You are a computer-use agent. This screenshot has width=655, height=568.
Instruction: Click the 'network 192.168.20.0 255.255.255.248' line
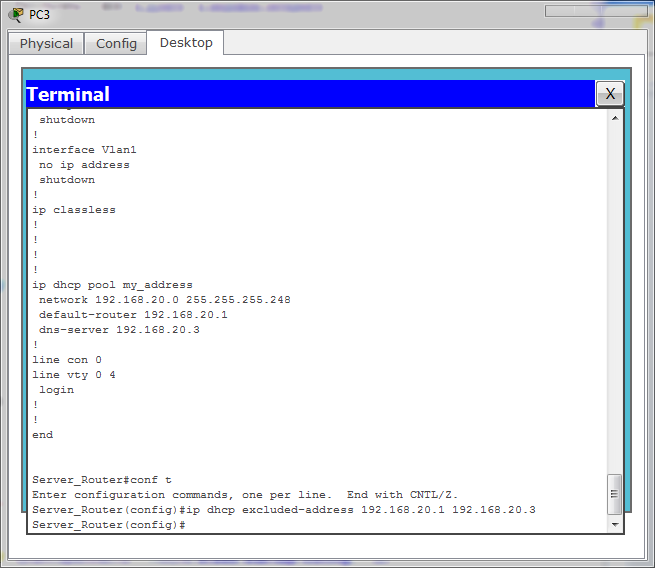pyautogui.click(x=165, y=300)
